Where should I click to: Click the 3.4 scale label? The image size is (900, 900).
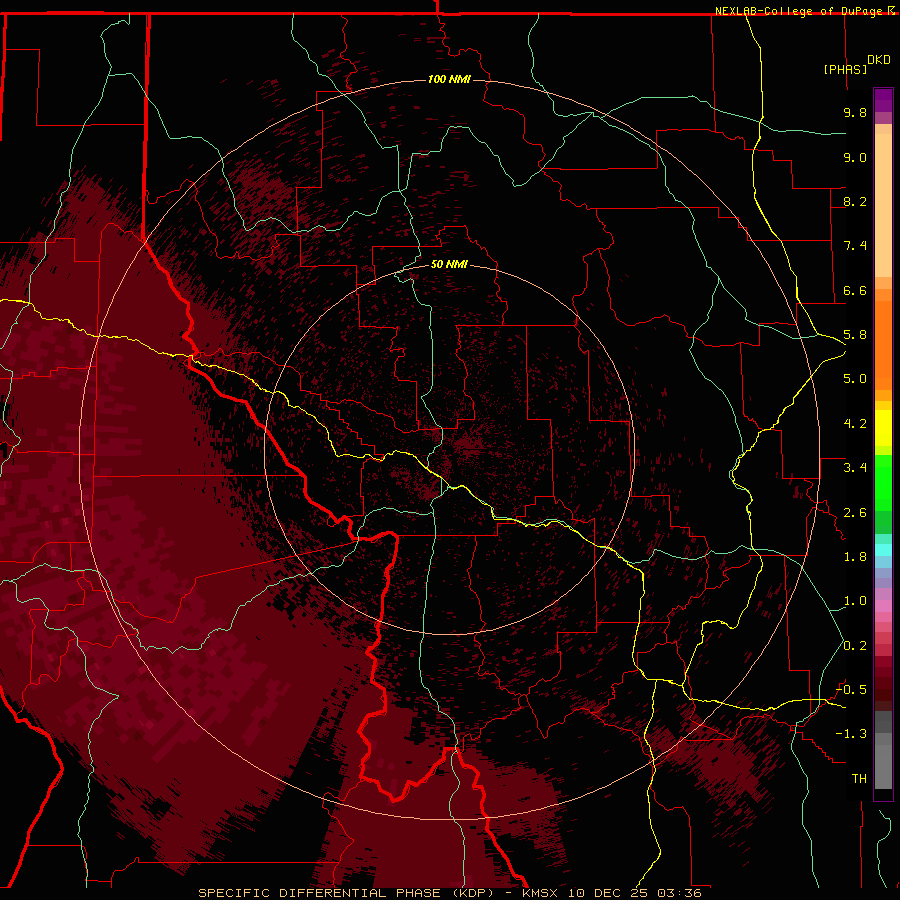pyautogui.click(x=855, y=468)
